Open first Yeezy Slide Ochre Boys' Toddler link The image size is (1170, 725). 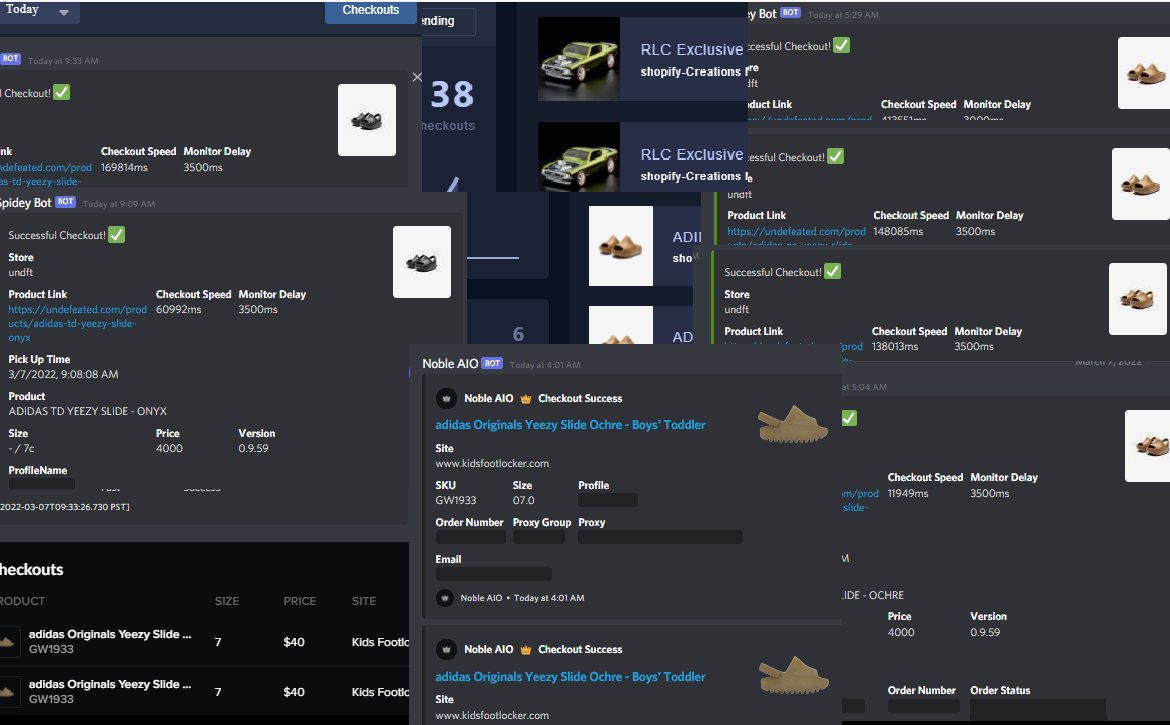[x=570, y=424]
